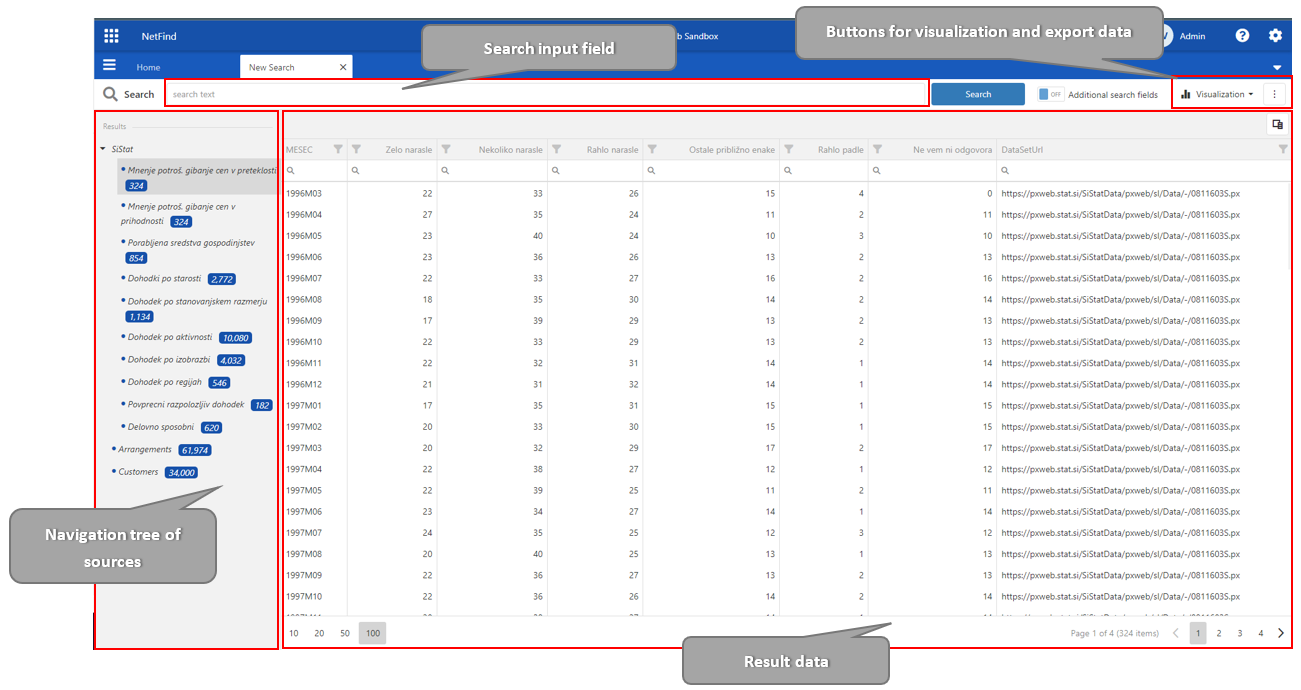The image size is (1301, 690).
Task: Click the blue Search button
Action: [977, 94]
